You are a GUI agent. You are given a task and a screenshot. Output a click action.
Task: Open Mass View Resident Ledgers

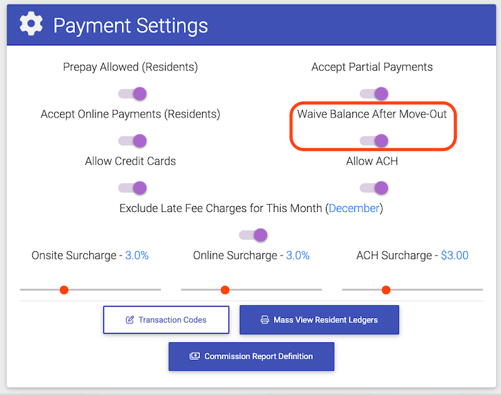click(319, 320)
